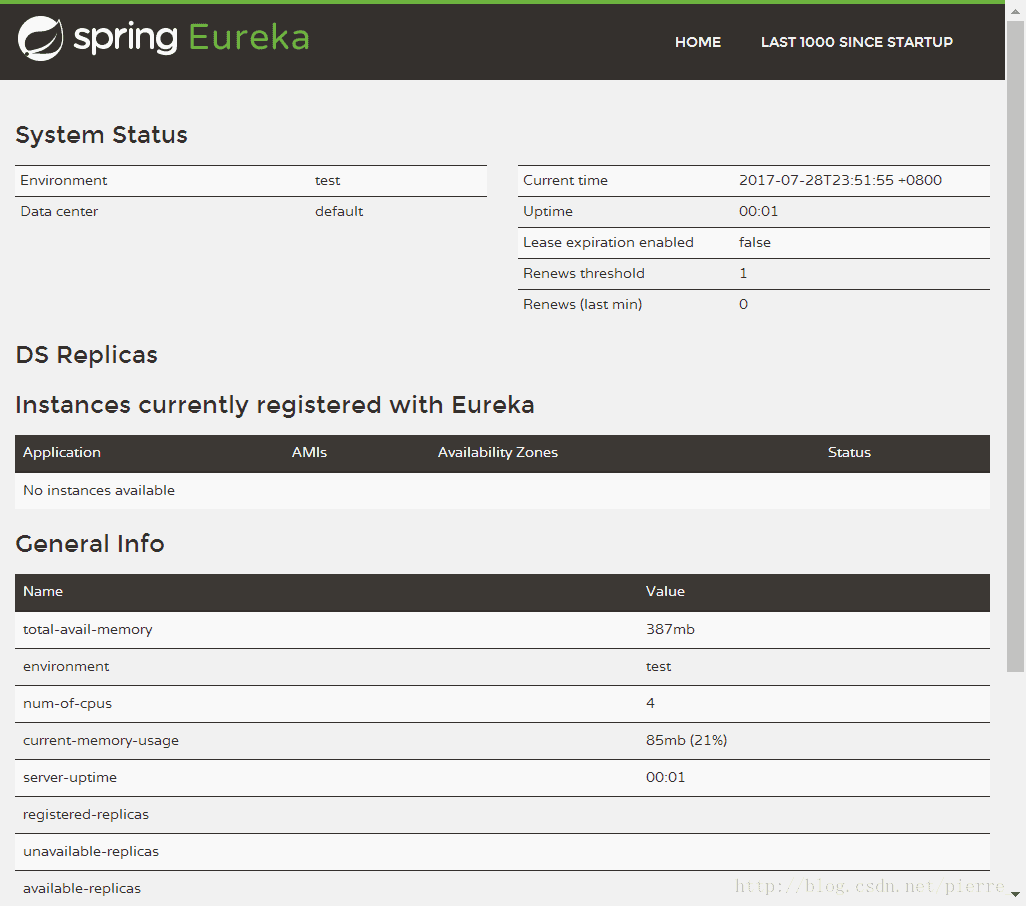Image resolution: width=1026 pixels, height=906 pixels.
Task: Click the vertical scrollbar thumb
Action: point(1016,346)
